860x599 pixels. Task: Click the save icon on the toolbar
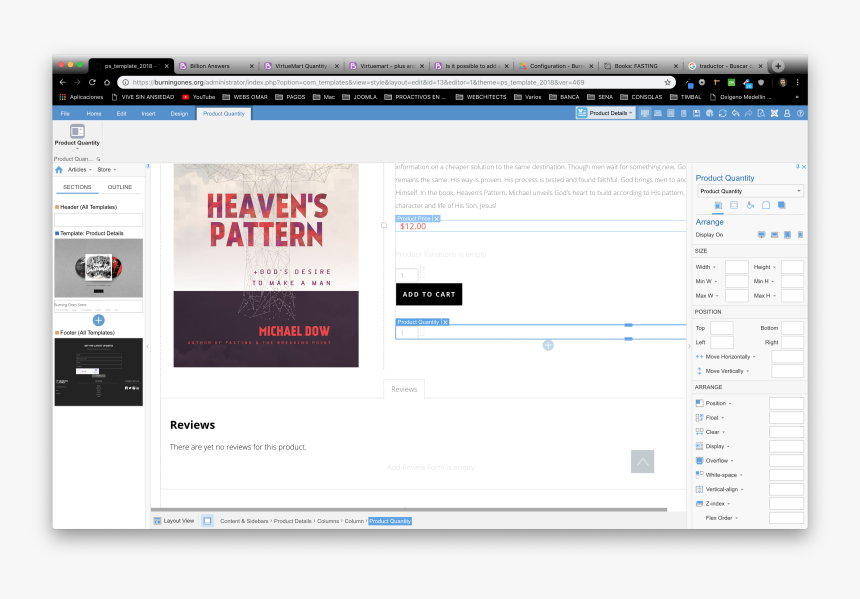click(x=696, y=112)
